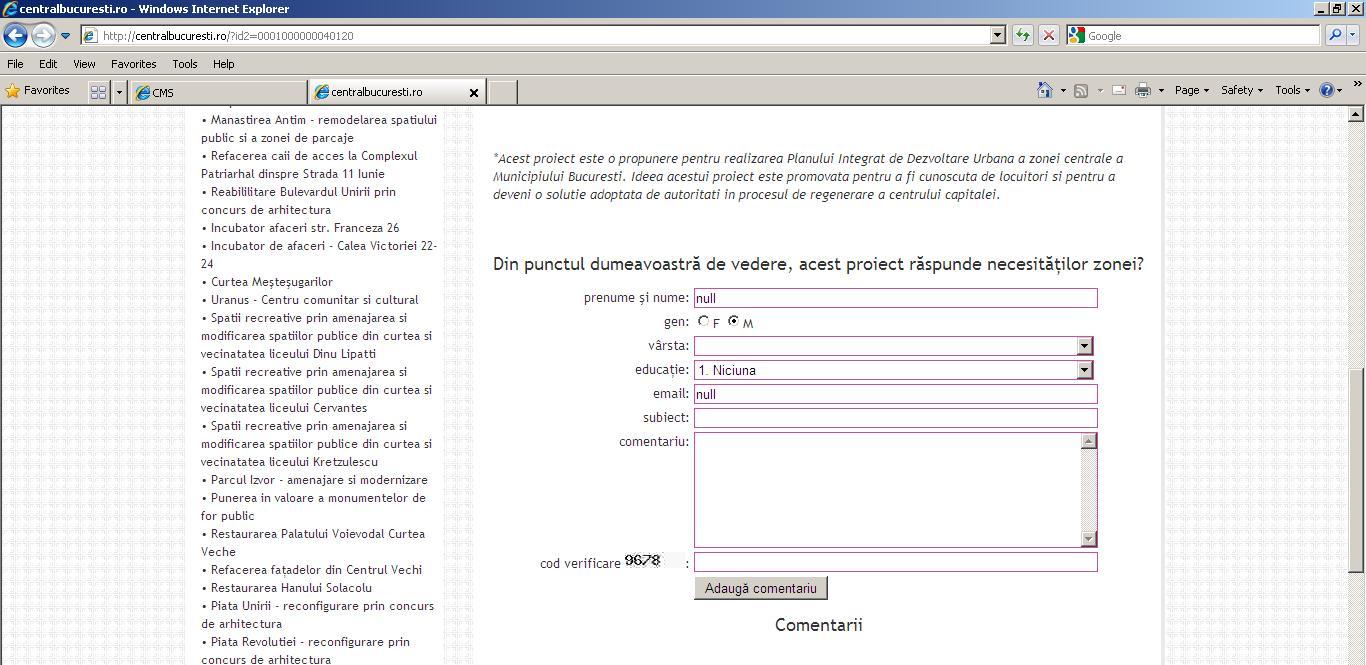Open the Help menu

click(224, 64)
